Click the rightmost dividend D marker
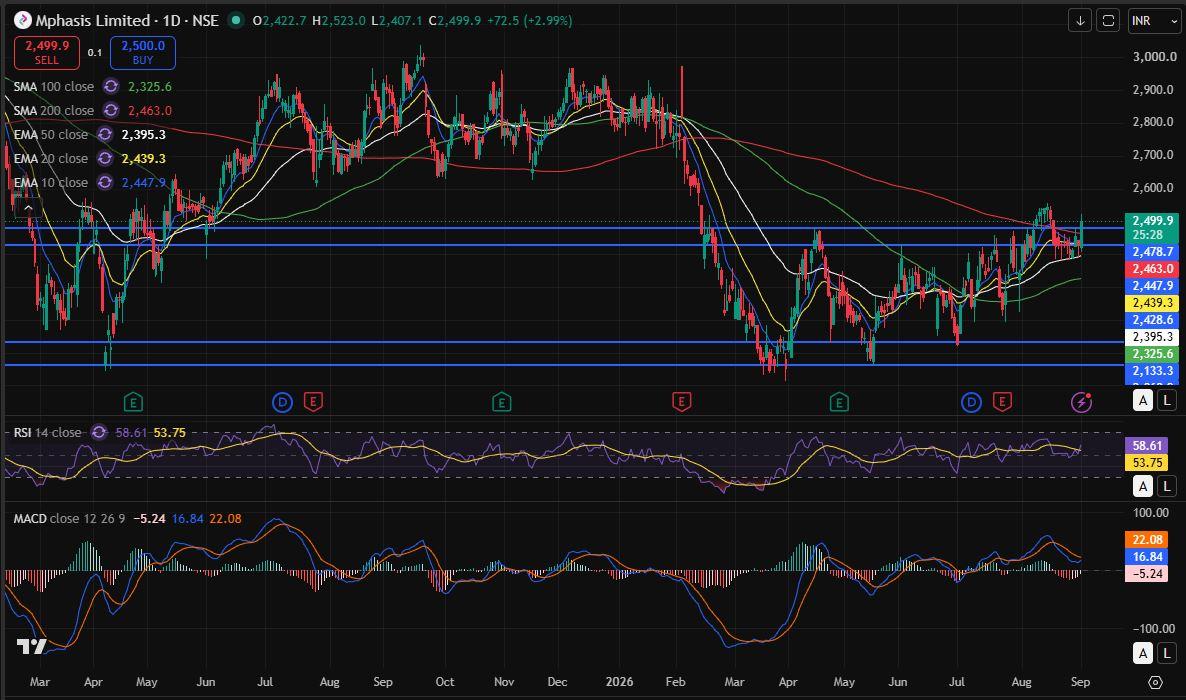1186x700 pixels. pyautogui.click(x=971, y=402)
